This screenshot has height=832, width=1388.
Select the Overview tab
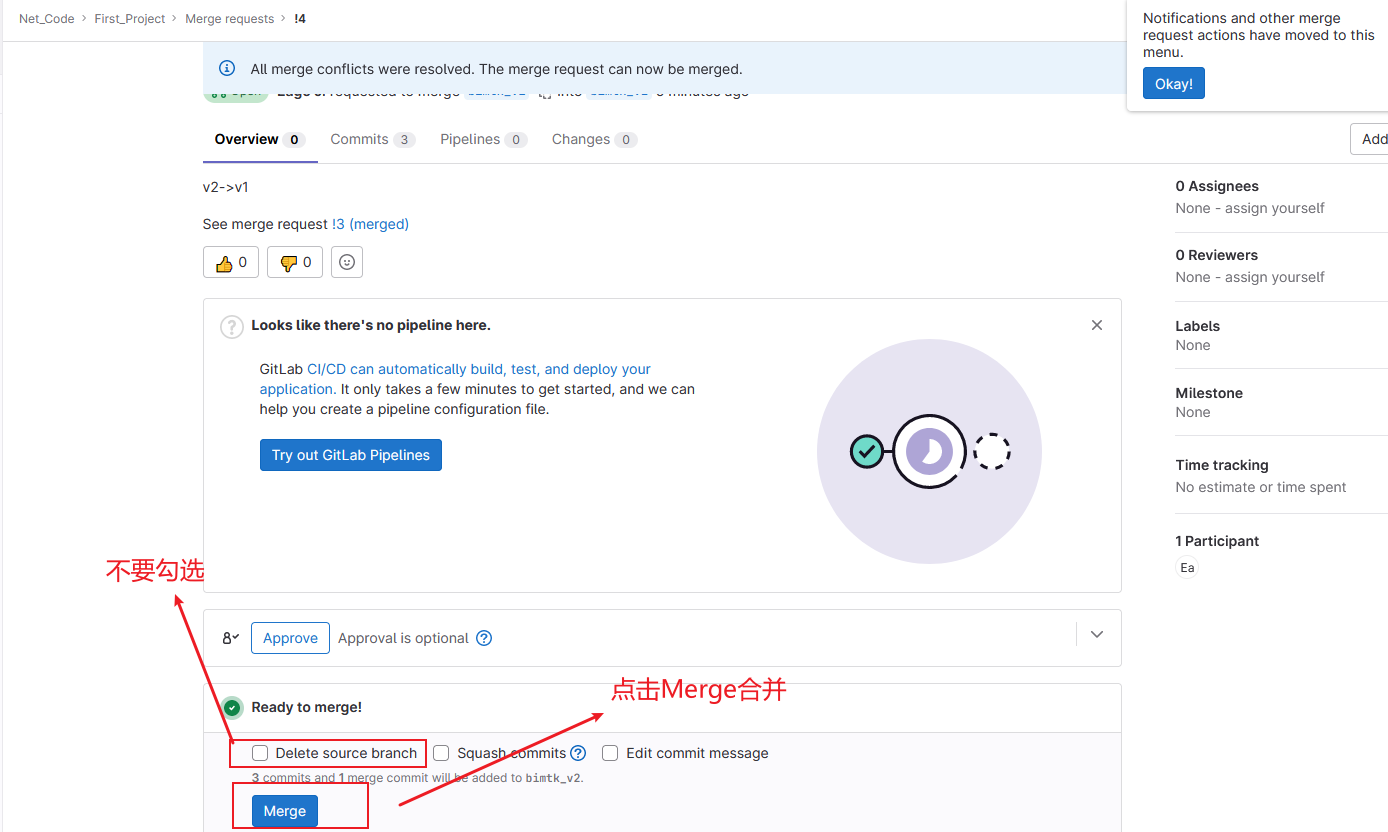pyautogui.click(x=260, y=140)
